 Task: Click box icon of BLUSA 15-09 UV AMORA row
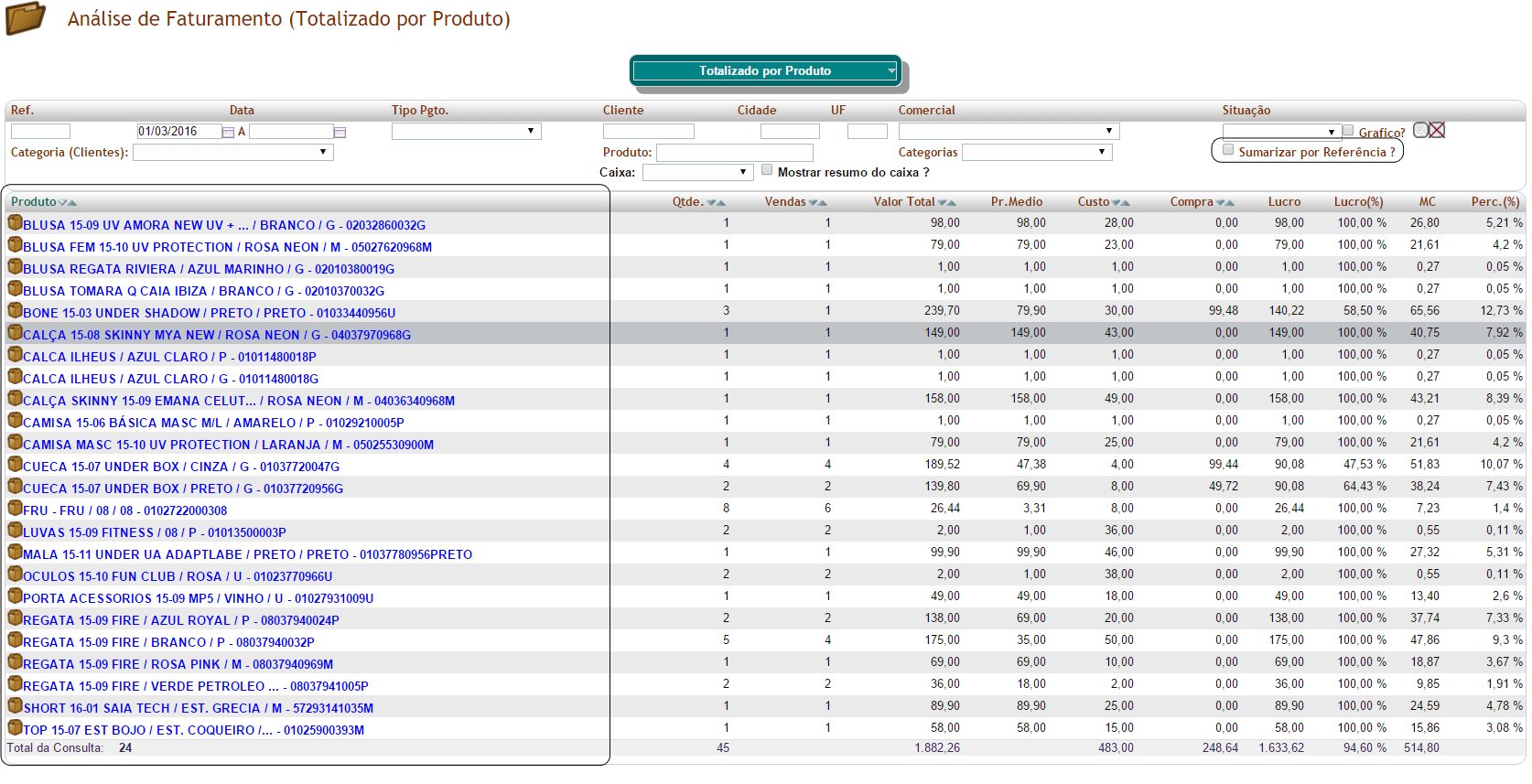pyautogui.click(x=15, y=222)
